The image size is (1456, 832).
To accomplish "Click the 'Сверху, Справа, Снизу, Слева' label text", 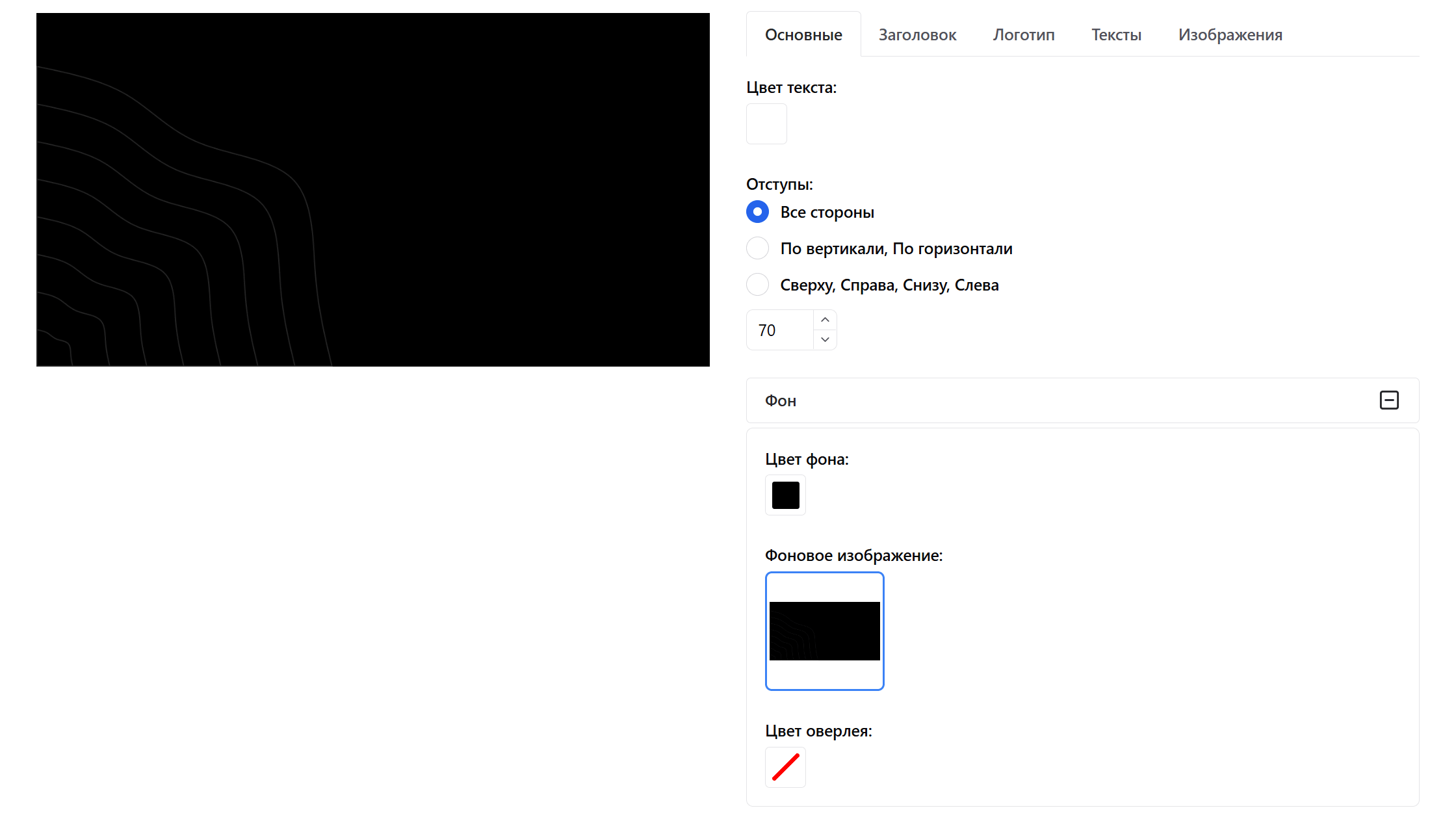I will [x=889, y=285].
